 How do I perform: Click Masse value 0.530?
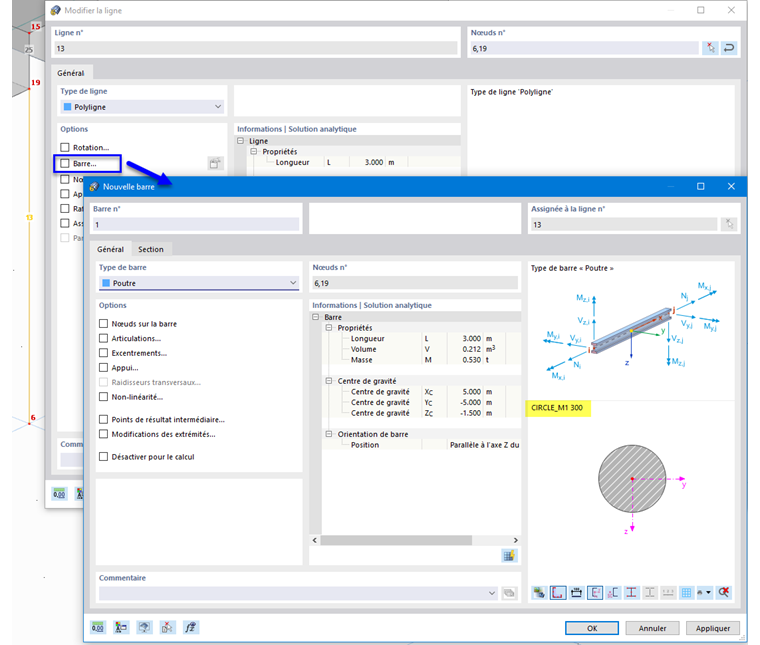[x=471, y=360]
